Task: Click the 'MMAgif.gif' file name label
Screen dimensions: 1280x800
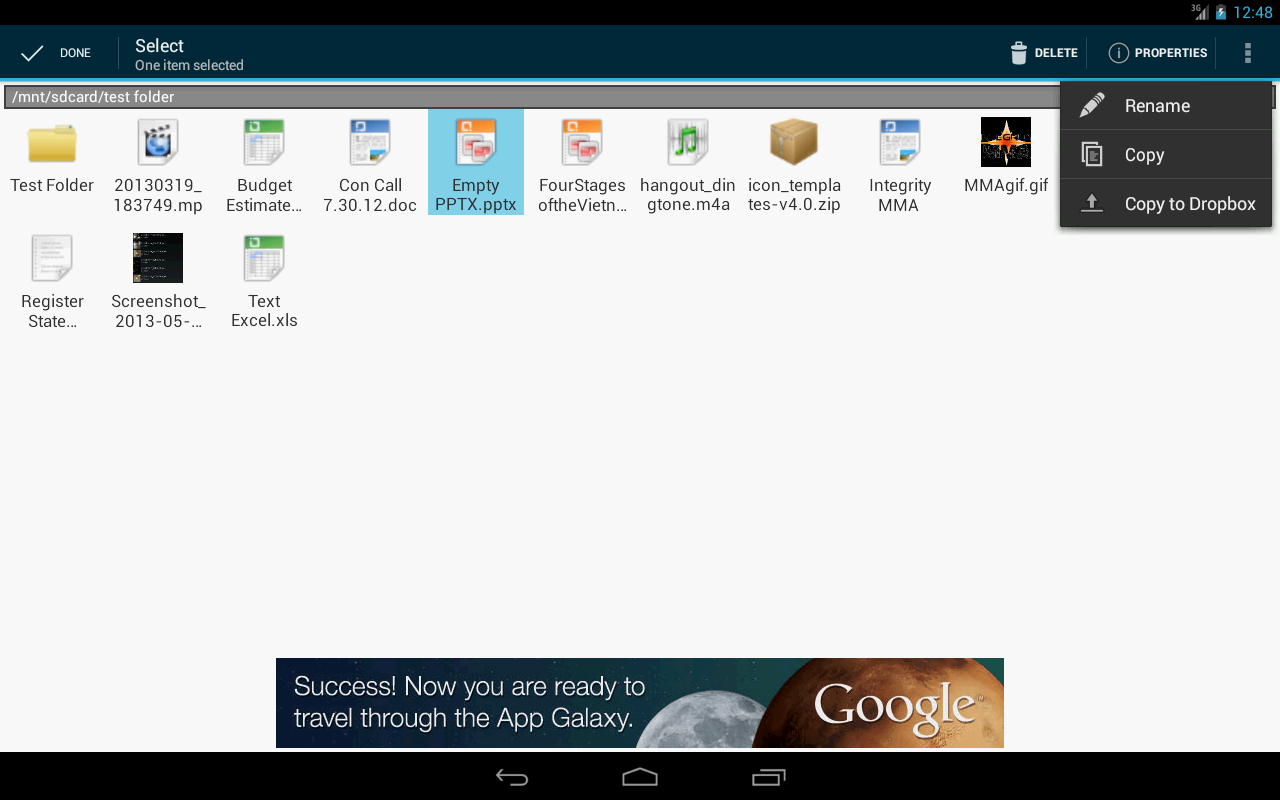Action: coord(1006,185)
